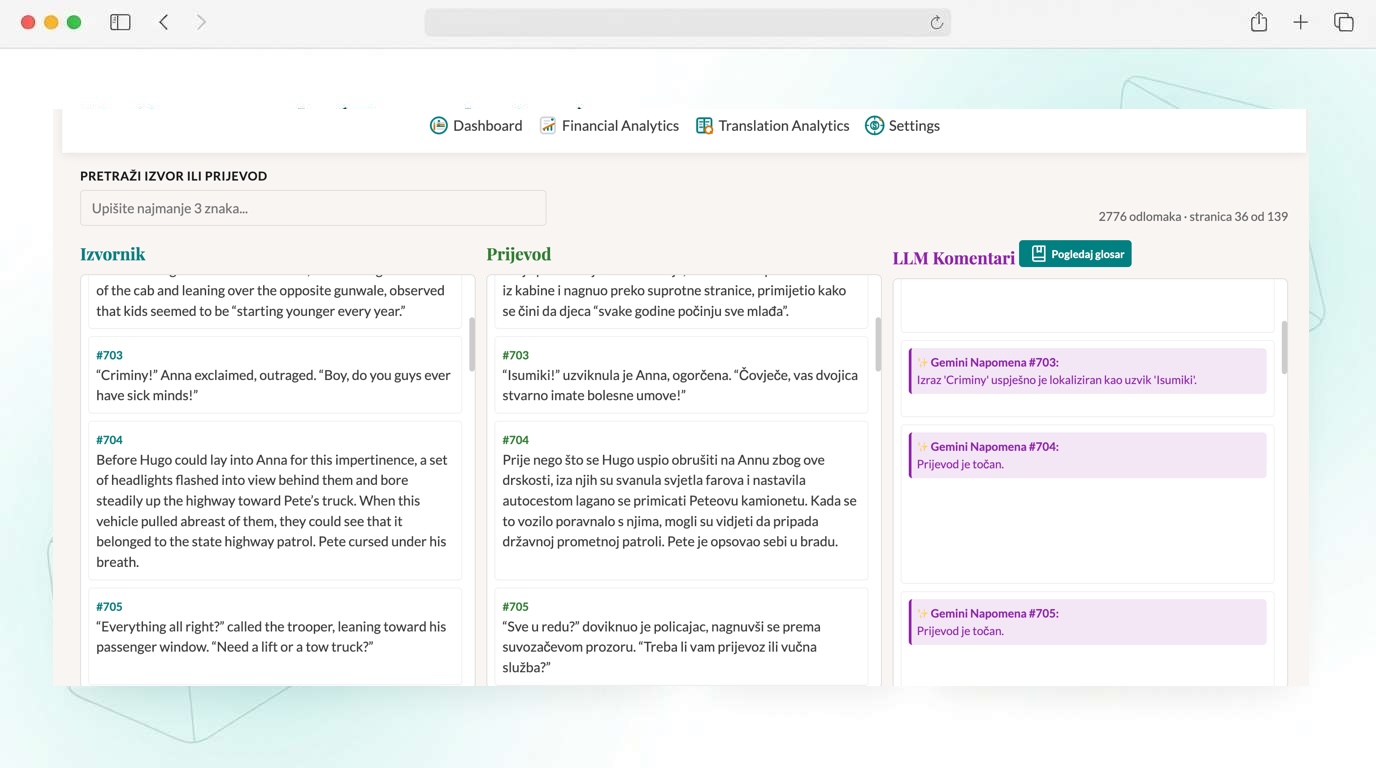Image resolution: width=1376 pixels, height=768 pixels.
Task: Click the LLM Komentari heading
Action: [x=954, y=258]
